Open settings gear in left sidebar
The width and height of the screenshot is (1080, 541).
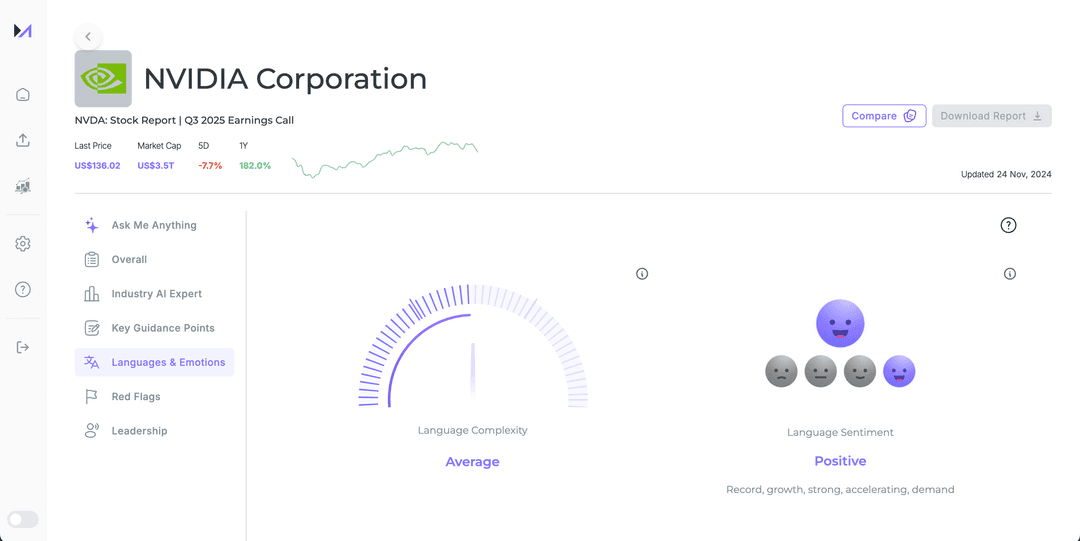pyautogui.click(x=22, y=244)
